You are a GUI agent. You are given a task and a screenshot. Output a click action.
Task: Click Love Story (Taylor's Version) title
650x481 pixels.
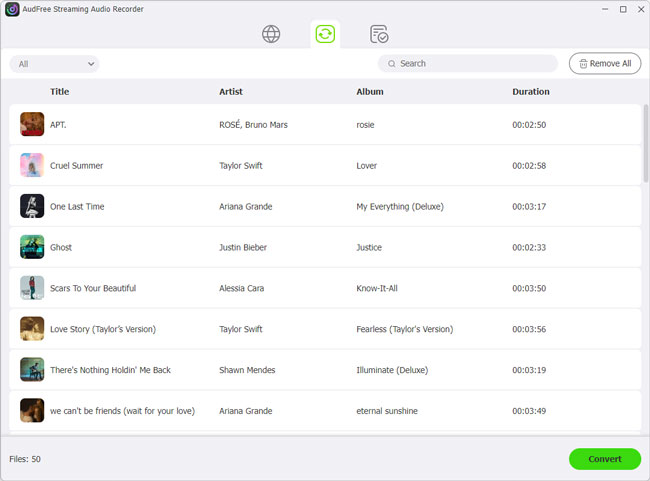(103, 329)
